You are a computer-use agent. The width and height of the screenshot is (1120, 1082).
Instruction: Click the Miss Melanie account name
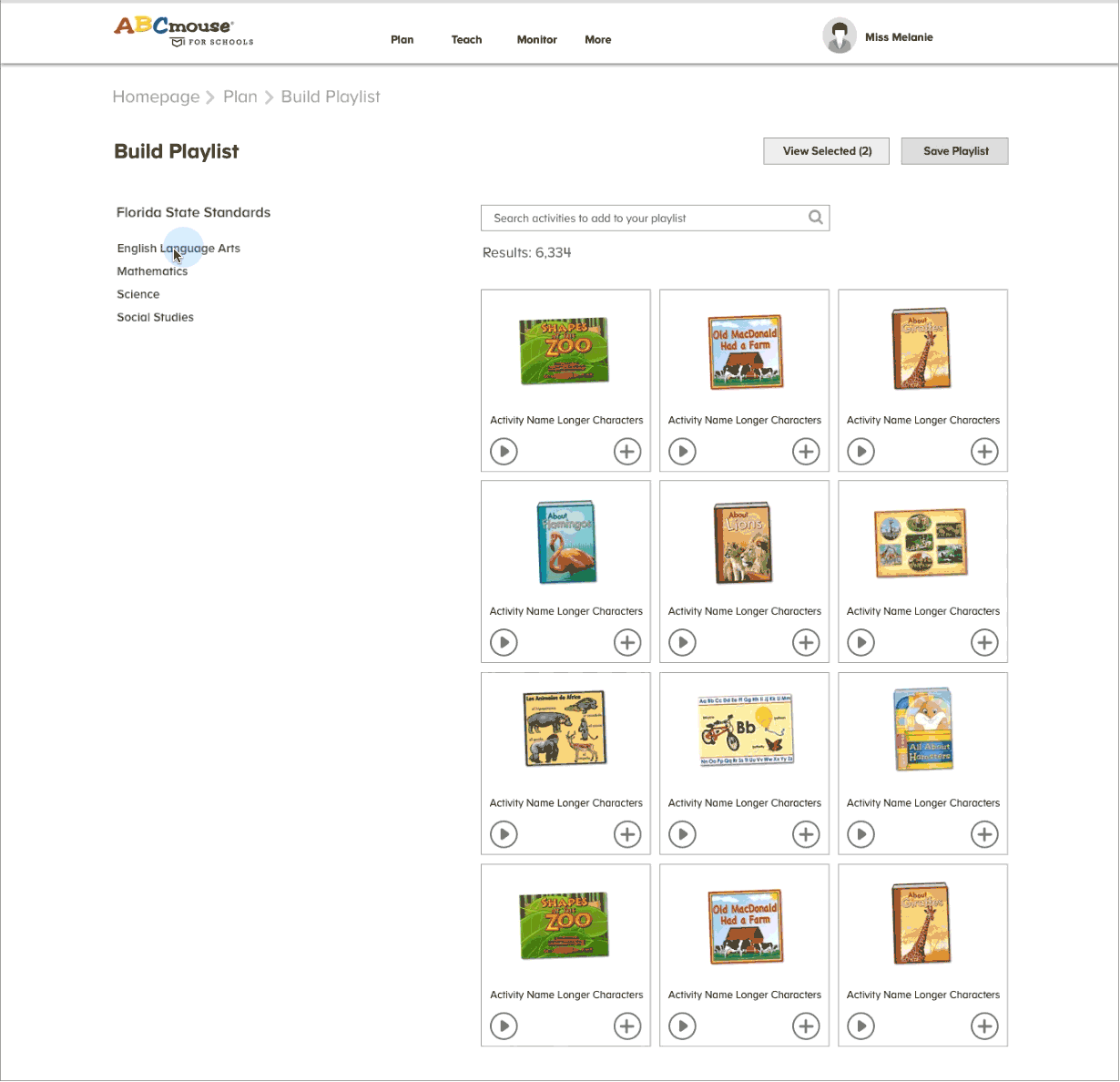point(899,37)
